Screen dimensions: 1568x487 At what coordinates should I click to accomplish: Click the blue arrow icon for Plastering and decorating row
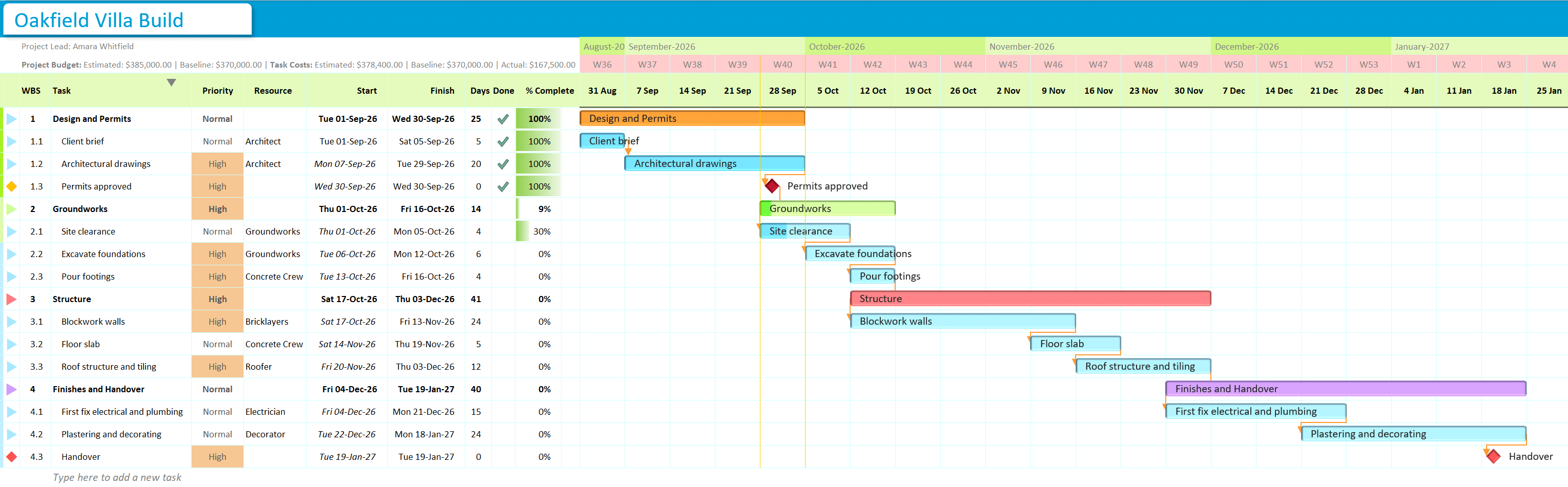(12, 434)
